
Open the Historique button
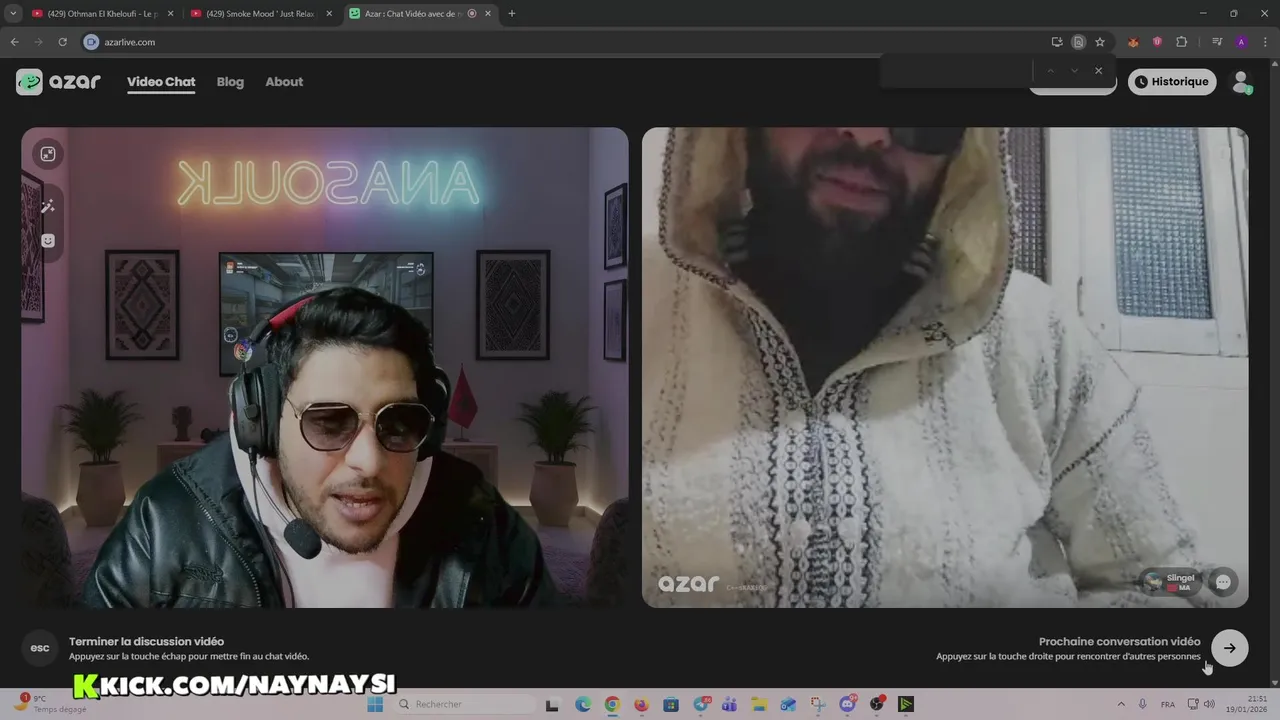click(x=1172, y=82)
